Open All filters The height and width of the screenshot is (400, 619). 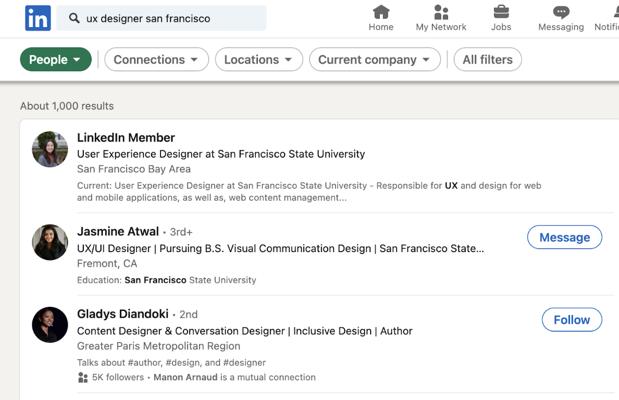(x=488, y=60)
